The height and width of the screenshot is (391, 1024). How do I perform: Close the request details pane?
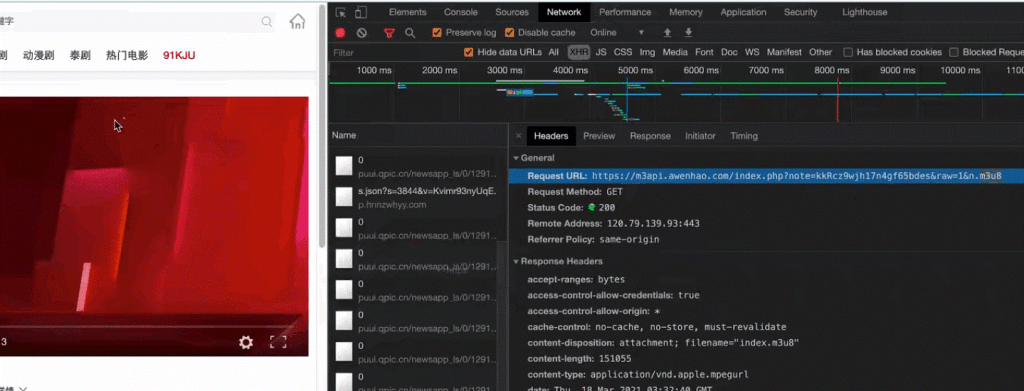[519, 136]
